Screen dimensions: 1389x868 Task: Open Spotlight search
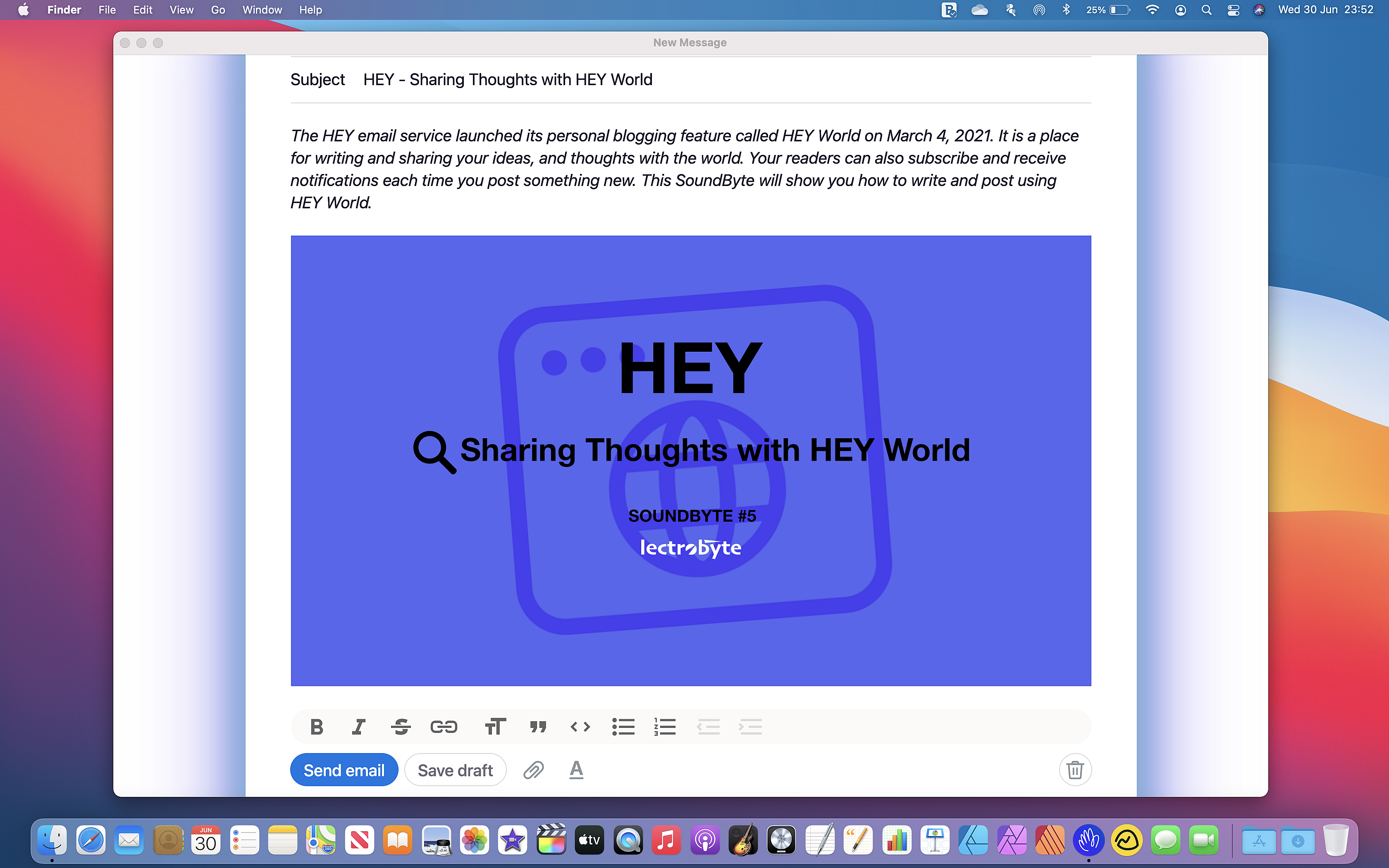tap(1206, 10)
